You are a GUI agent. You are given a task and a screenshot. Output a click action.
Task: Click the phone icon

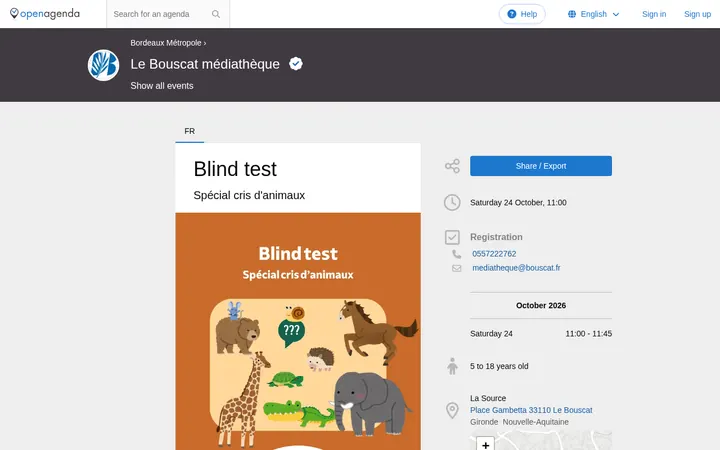pos(456,254)
